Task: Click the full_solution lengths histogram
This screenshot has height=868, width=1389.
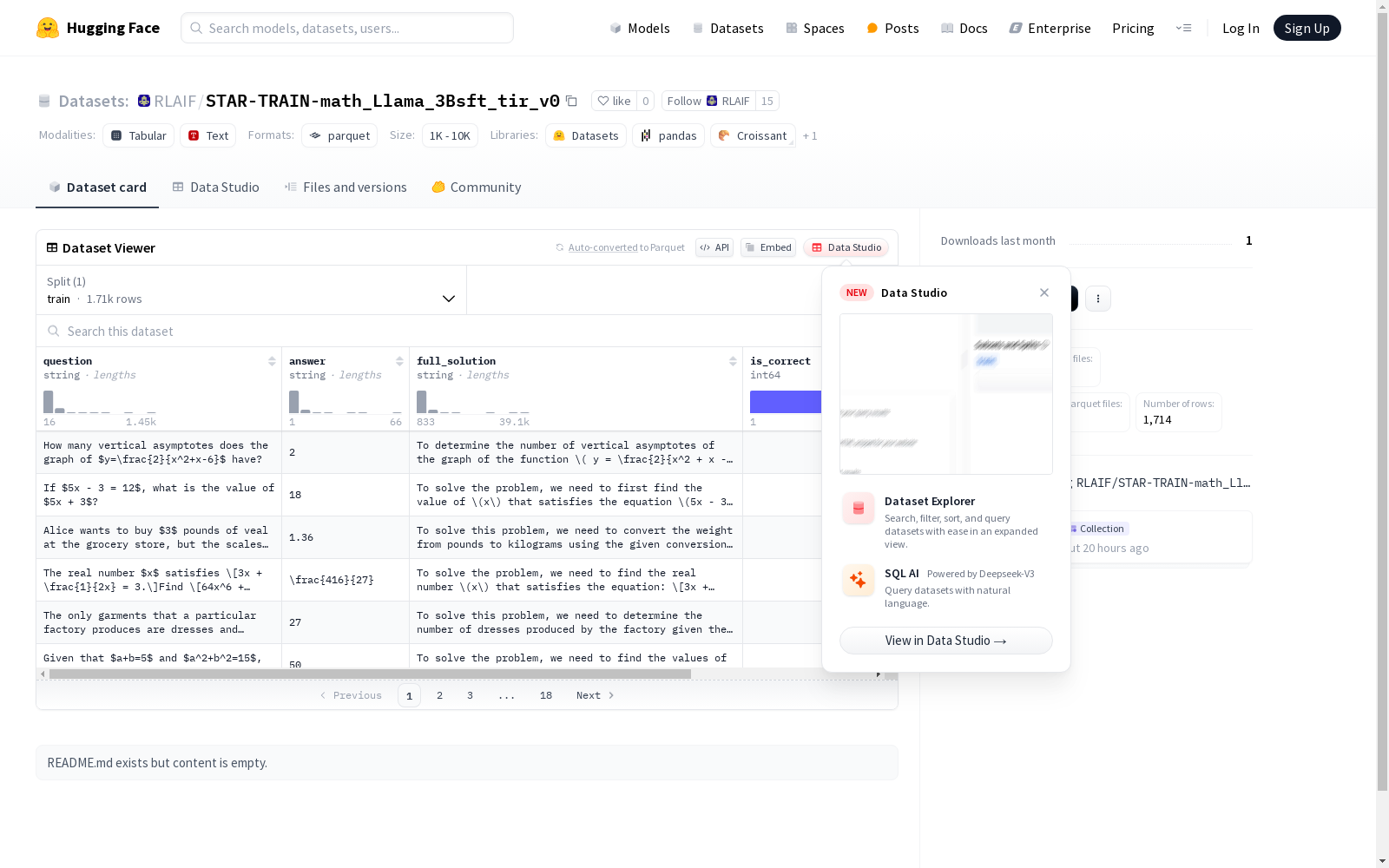Action: (x=473, y=402)
